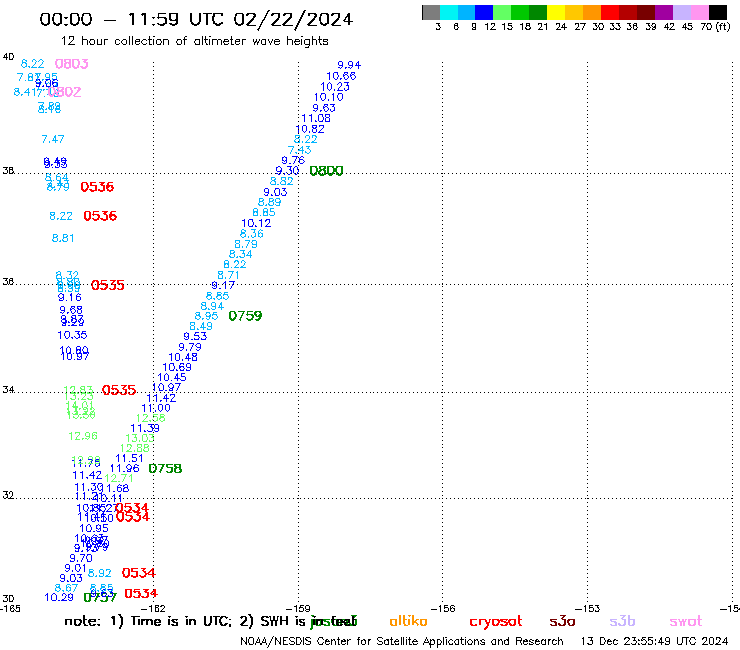Viewport: 740px width, 650px height.
Task: Select the 11.96 wave height value
Action: click(125, 468)
